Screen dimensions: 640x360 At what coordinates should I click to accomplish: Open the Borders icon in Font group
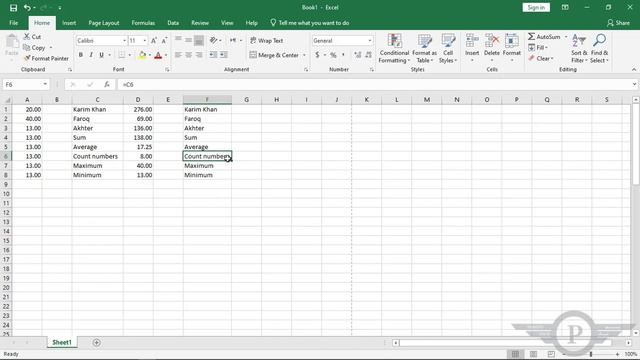(x=122, y=55)
